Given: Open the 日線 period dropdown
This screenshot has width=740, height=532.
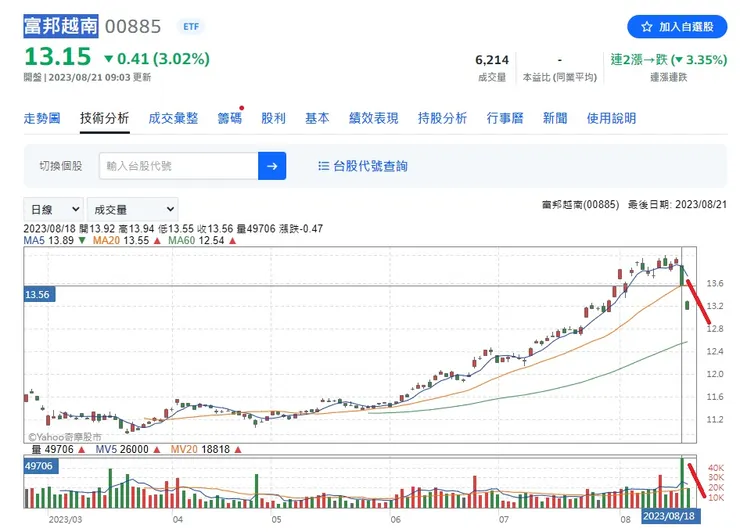Looking at the screenshot, I should tap(53, 209).
